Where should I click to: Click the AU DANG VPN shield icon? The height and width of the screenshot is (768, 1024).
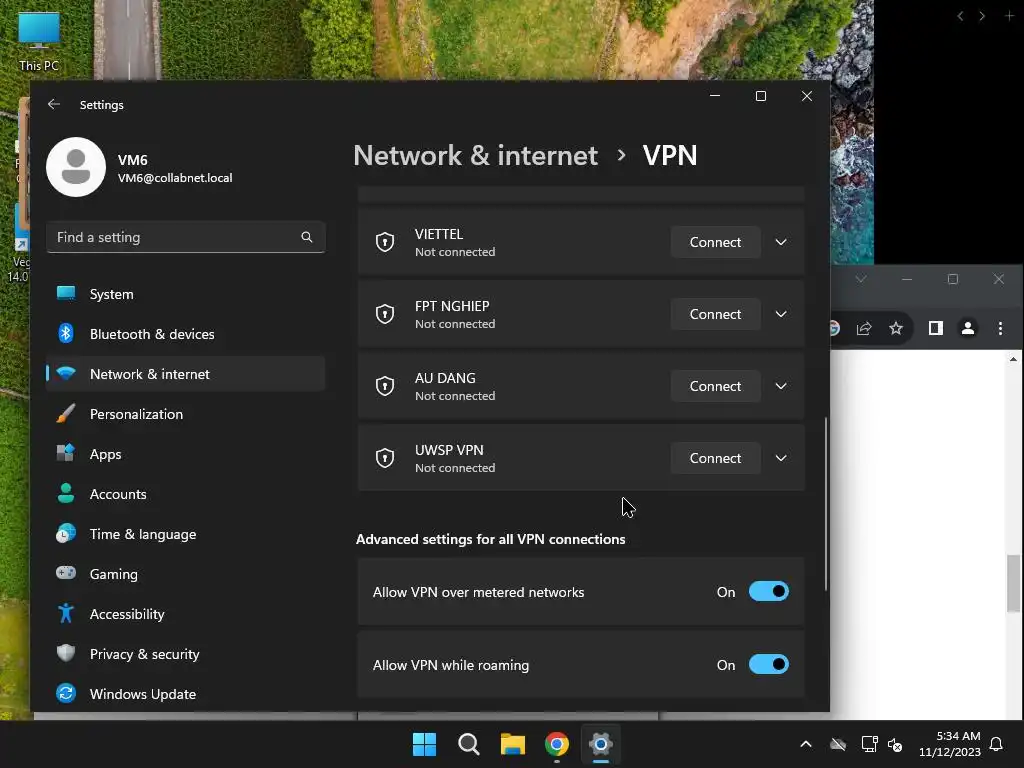pyautogui.click(x=385, y=386)
